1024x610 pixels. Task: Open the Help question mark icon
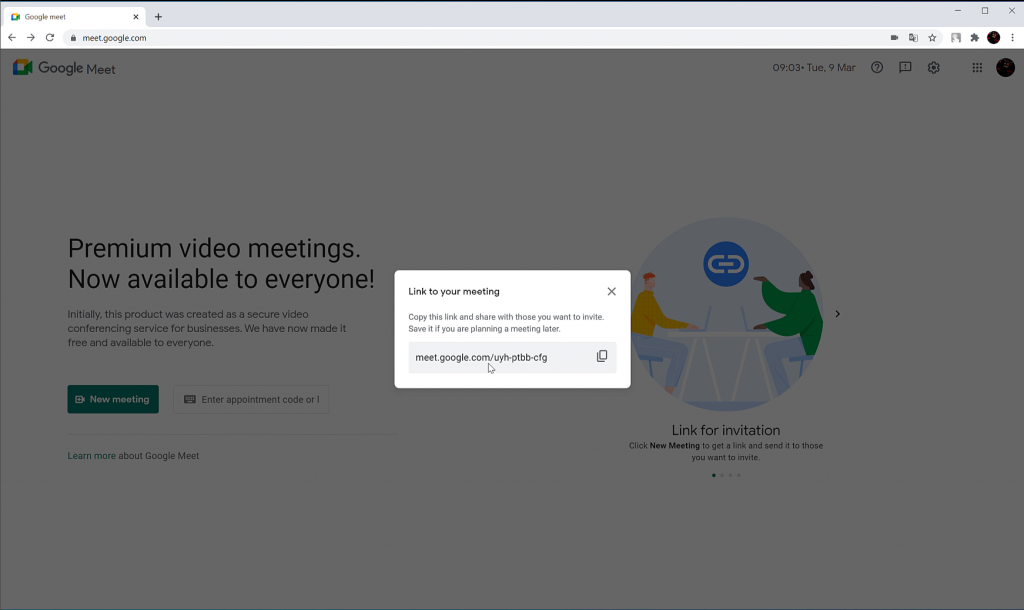(x=876, y=67)
